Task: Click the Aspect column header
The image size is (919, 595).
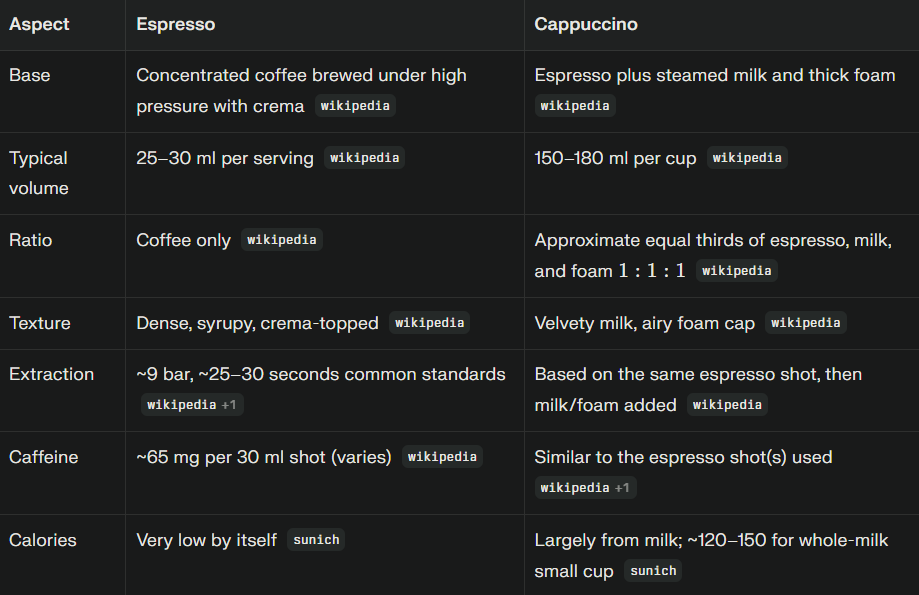Action: pyautogui.click(x=40, y=24)
